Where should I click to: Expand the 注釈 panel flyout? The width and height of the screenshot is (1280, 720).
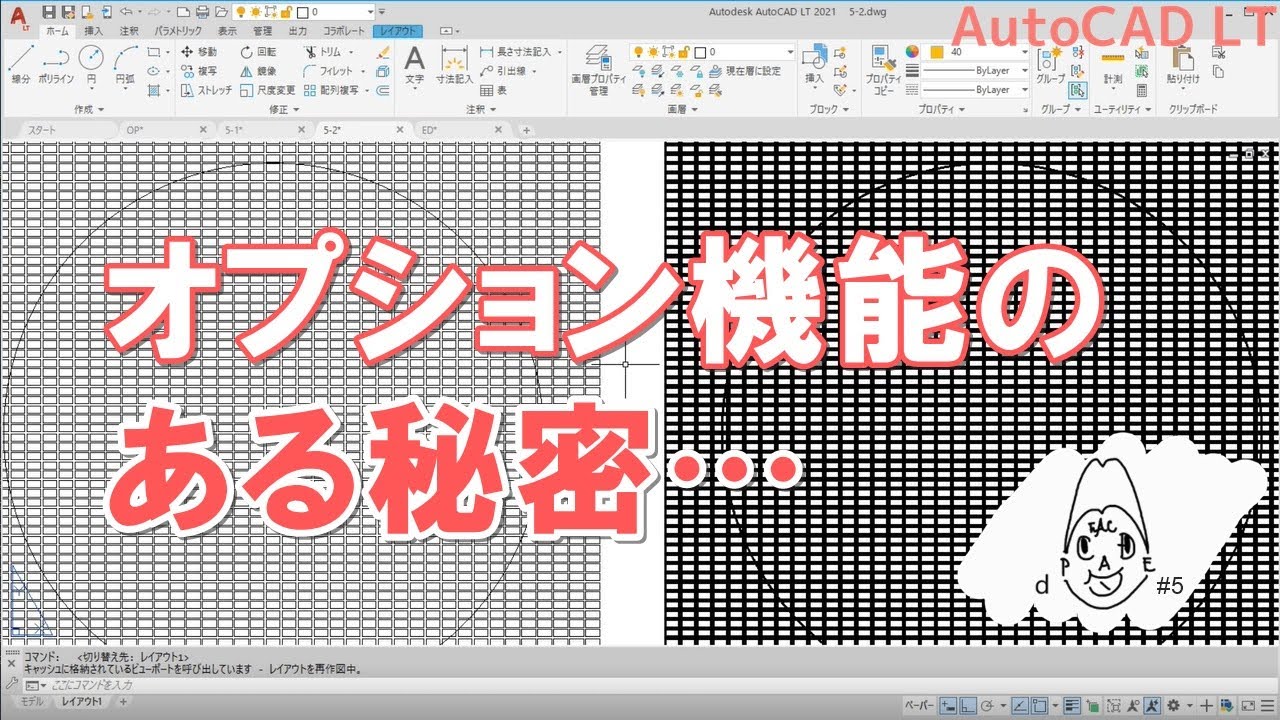(482, 109)
